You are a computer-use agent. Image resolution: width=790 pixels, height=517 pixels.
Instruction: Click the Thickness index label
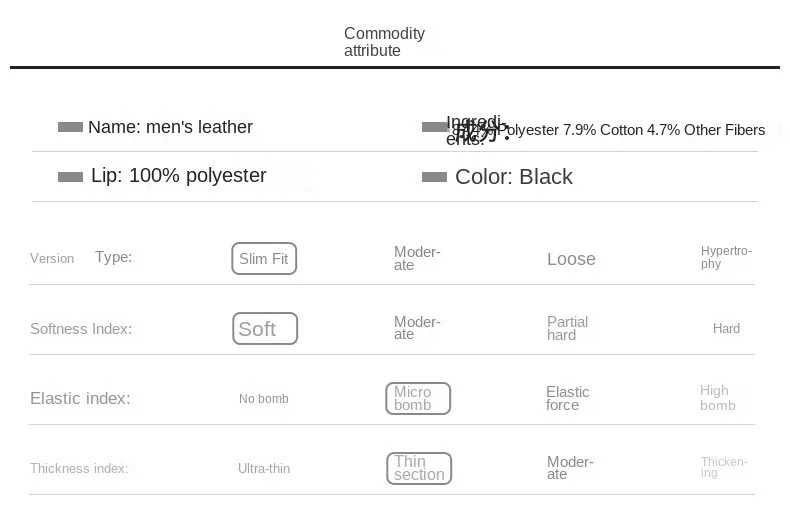click(79, 468)
